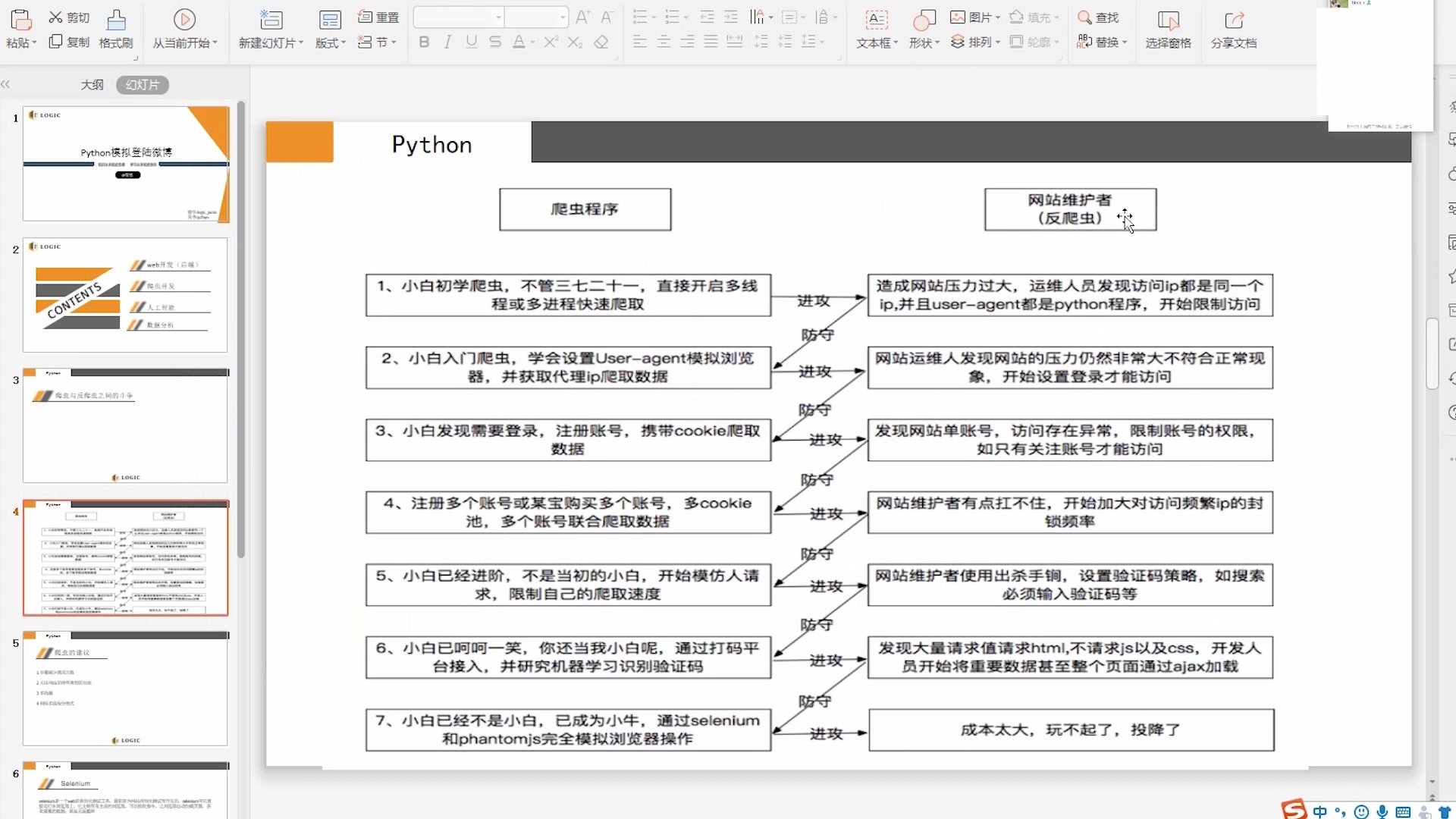Viewport: 1456px width, 819px height.
Task: Select the 幻灯片 slides tab
Action: tap(141, 84)
